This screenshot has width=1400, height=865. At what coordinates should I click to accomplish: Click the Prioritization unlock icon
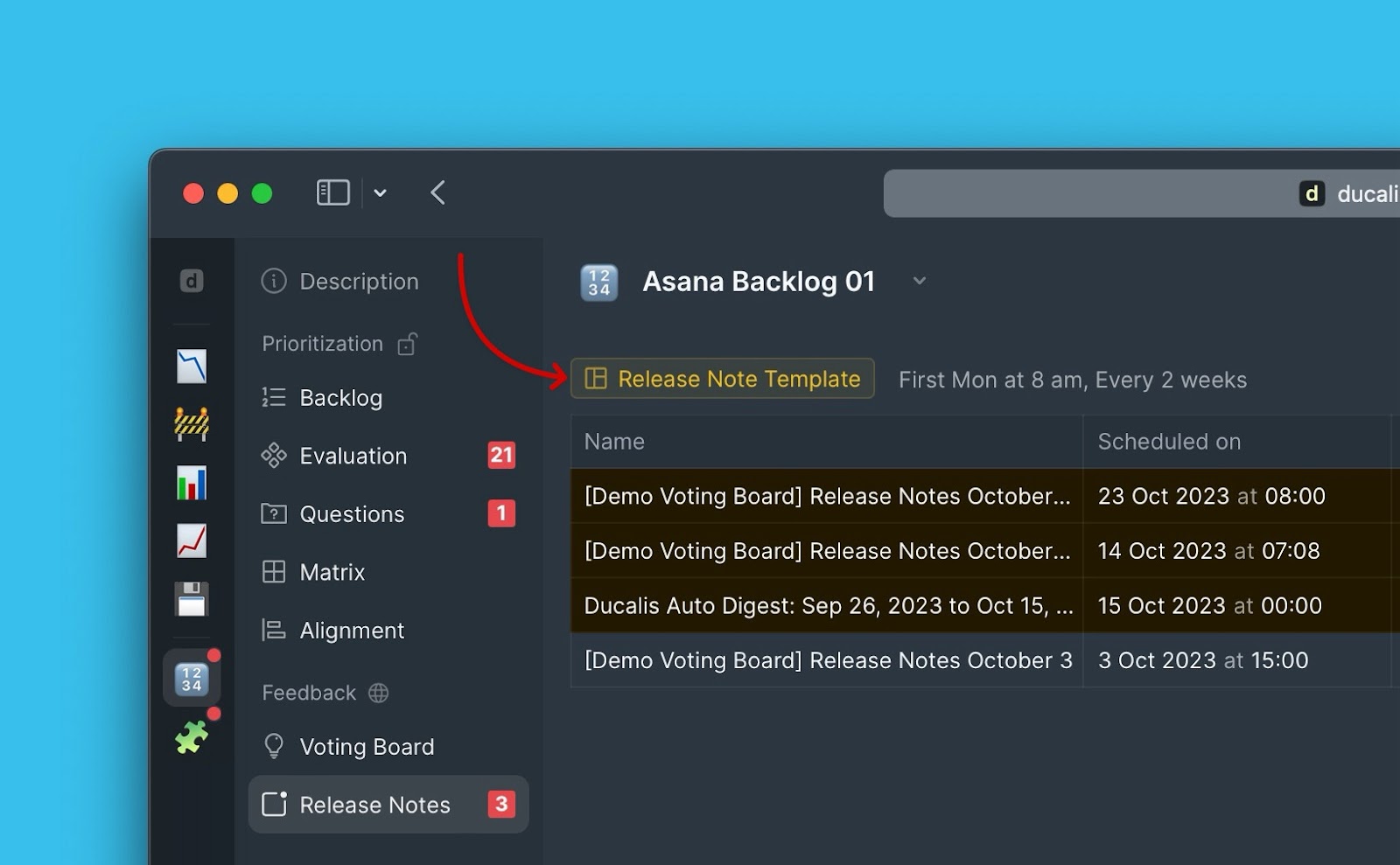(407, 345)
